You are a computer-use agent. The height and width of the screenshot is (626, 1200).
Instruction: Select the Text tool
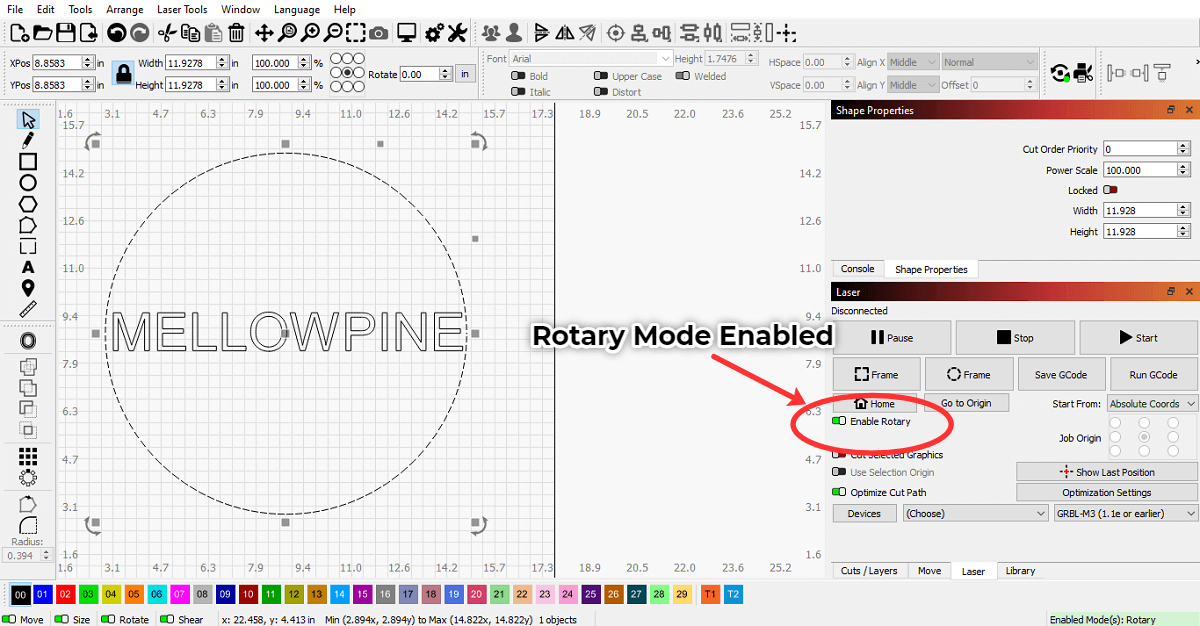coord(28,267)
